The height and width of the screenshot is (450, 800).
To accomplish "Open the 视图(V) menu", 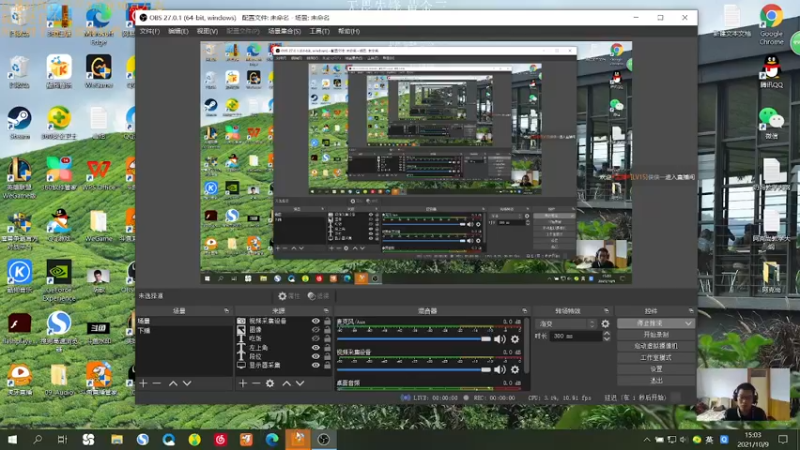I will (207, 31).
